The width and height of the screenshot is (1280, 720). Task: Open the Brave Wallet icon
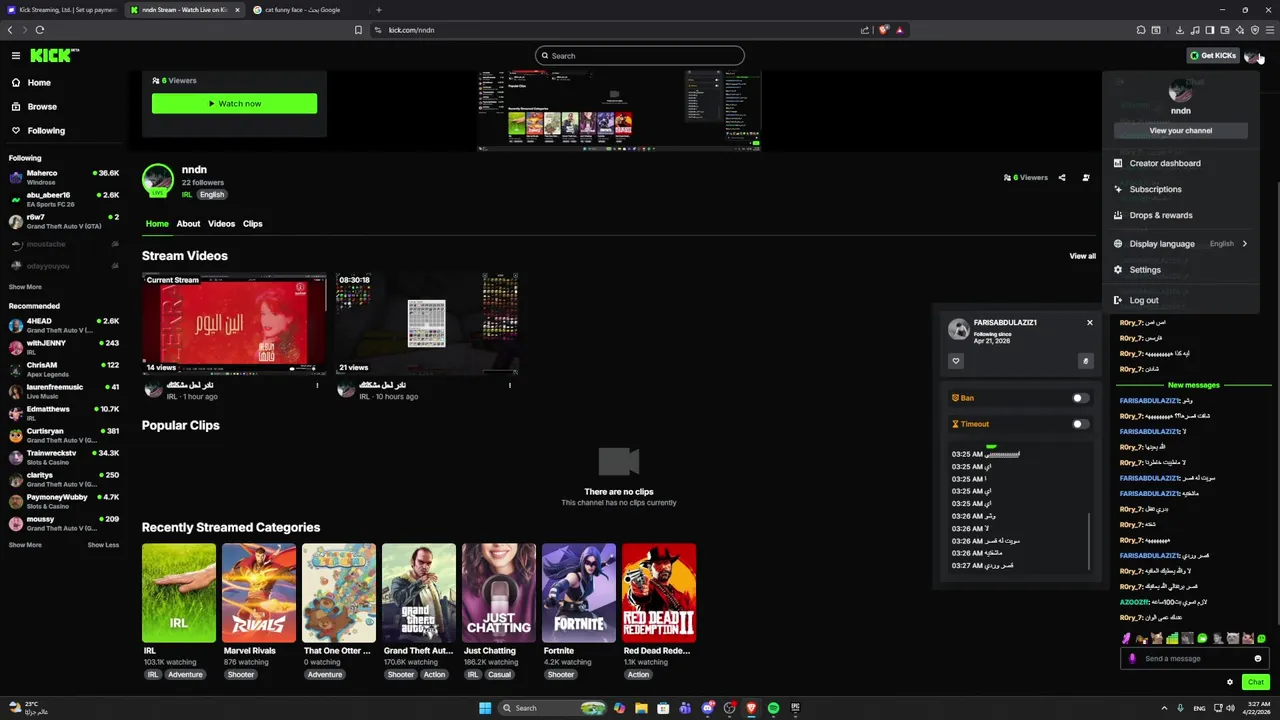click(1225, 30)
